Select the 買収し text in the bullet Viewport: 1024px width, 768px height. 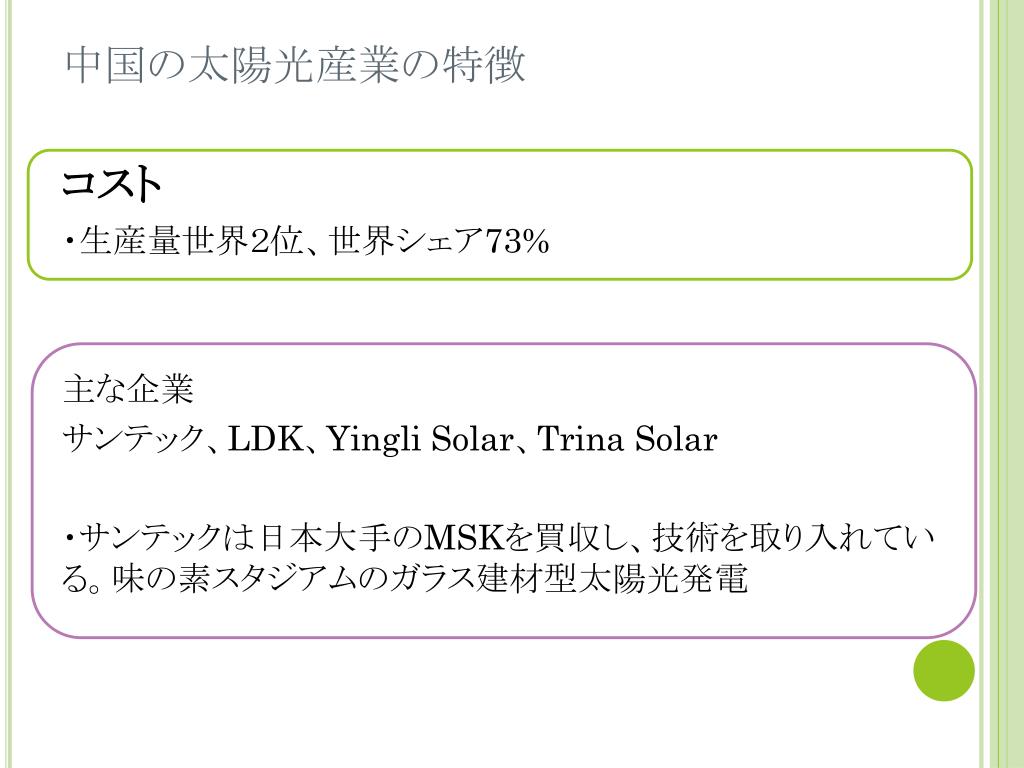582,538
